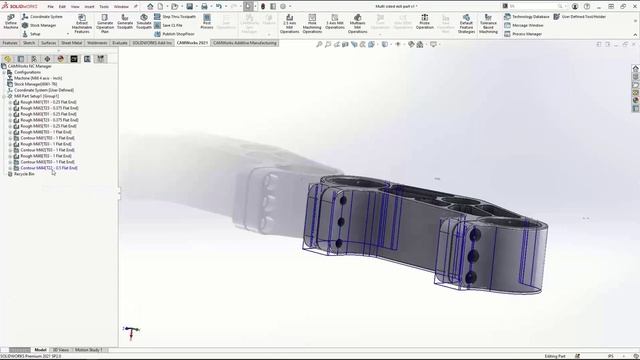Click the Probe Operation icon
Viewport: 640px width, 360px height.
[x=424, y=22]
